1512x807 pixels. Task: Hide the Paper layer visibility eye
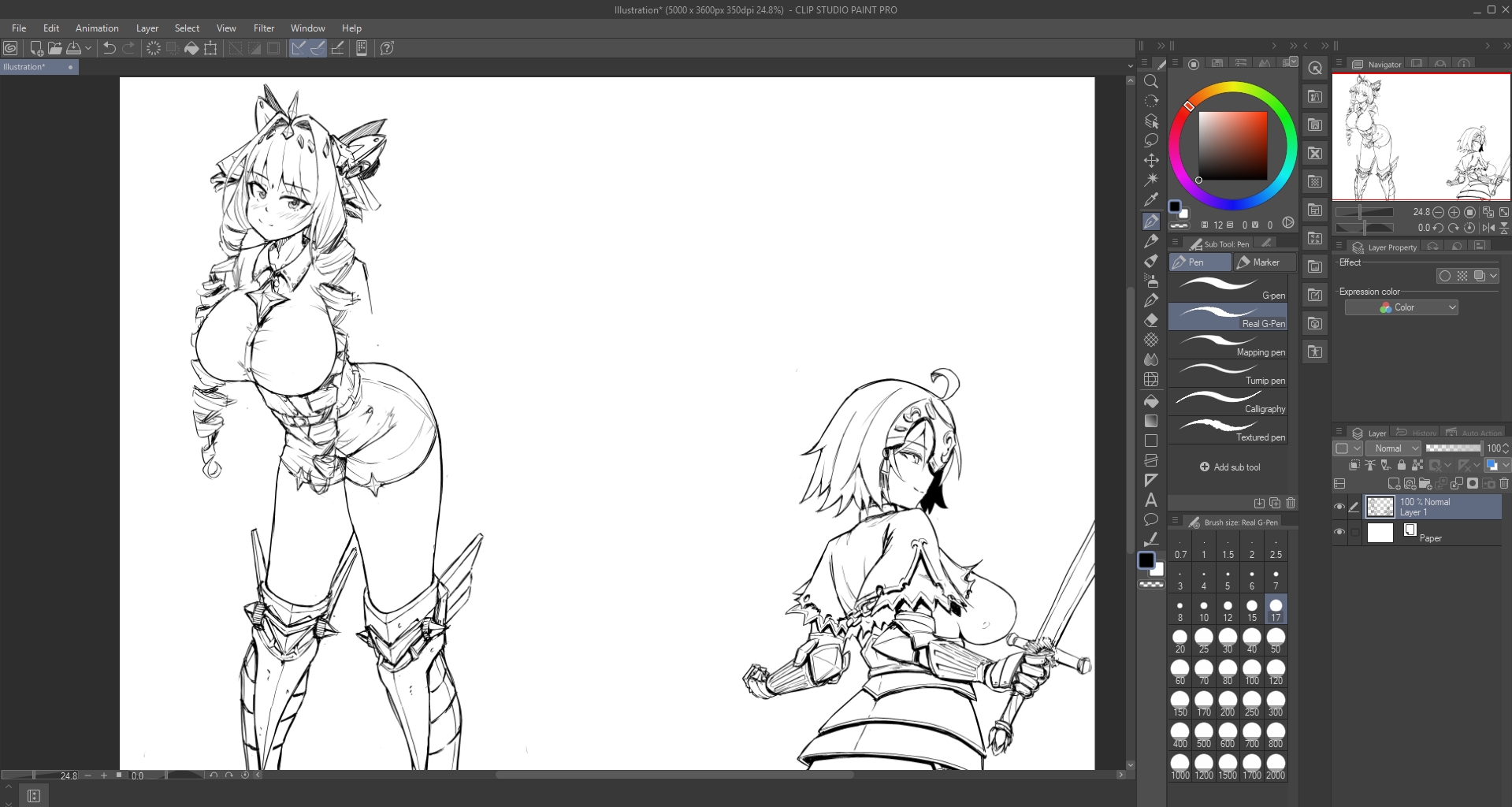[1339, 532]
